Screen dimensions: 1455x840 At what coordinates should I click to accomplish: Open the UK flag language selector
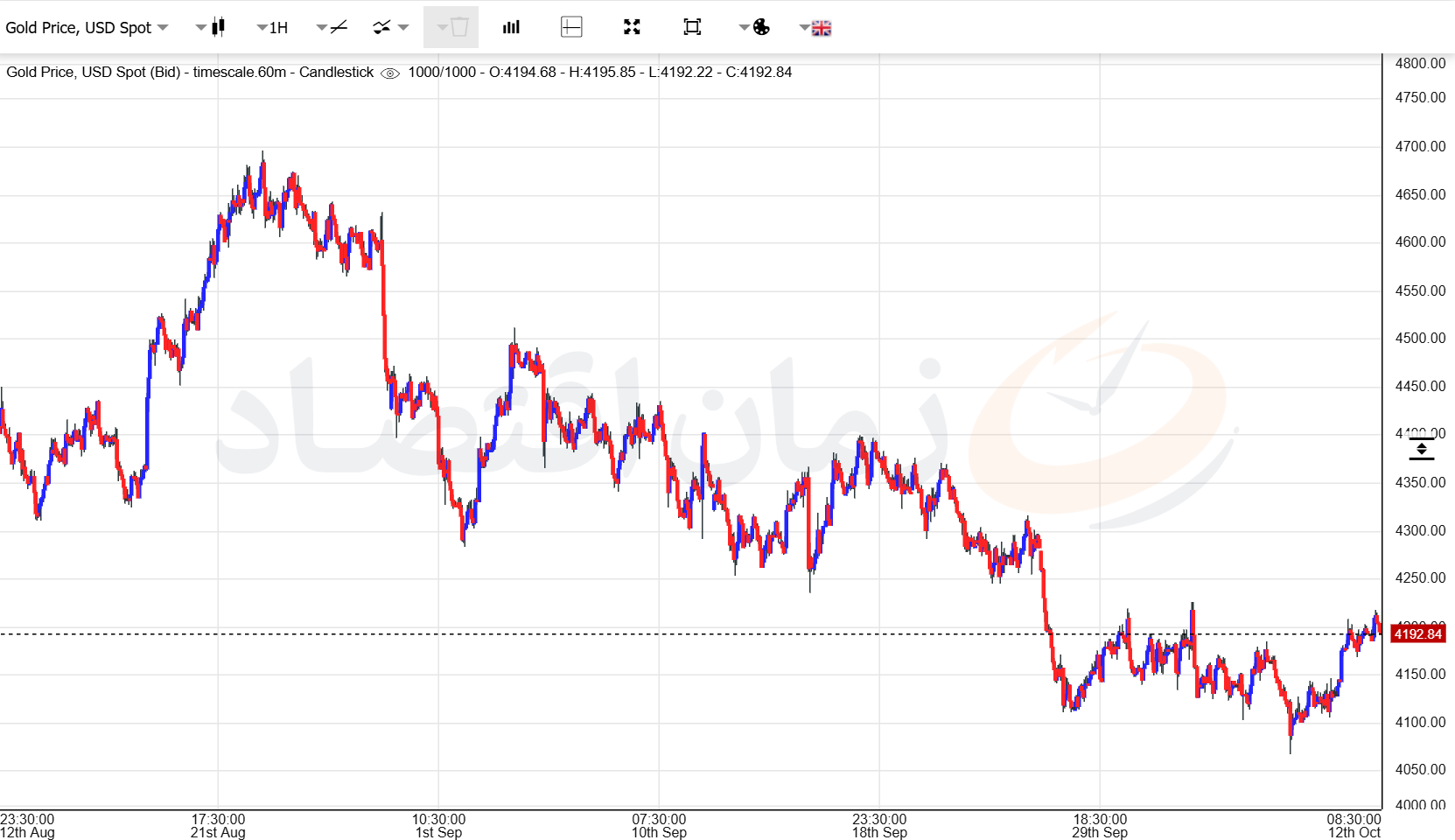pos(815,28)
